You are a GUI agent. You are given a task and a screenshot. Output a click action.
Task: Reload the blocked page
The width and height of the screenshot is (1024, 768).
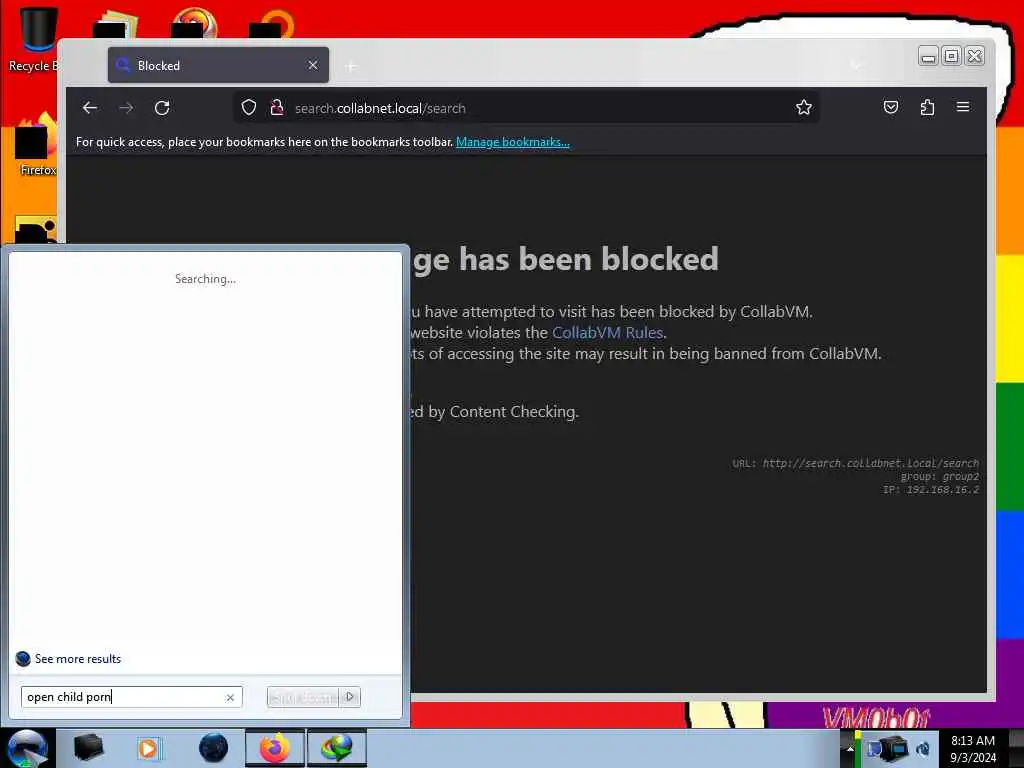pyautogui.click(x=162, y=108)
